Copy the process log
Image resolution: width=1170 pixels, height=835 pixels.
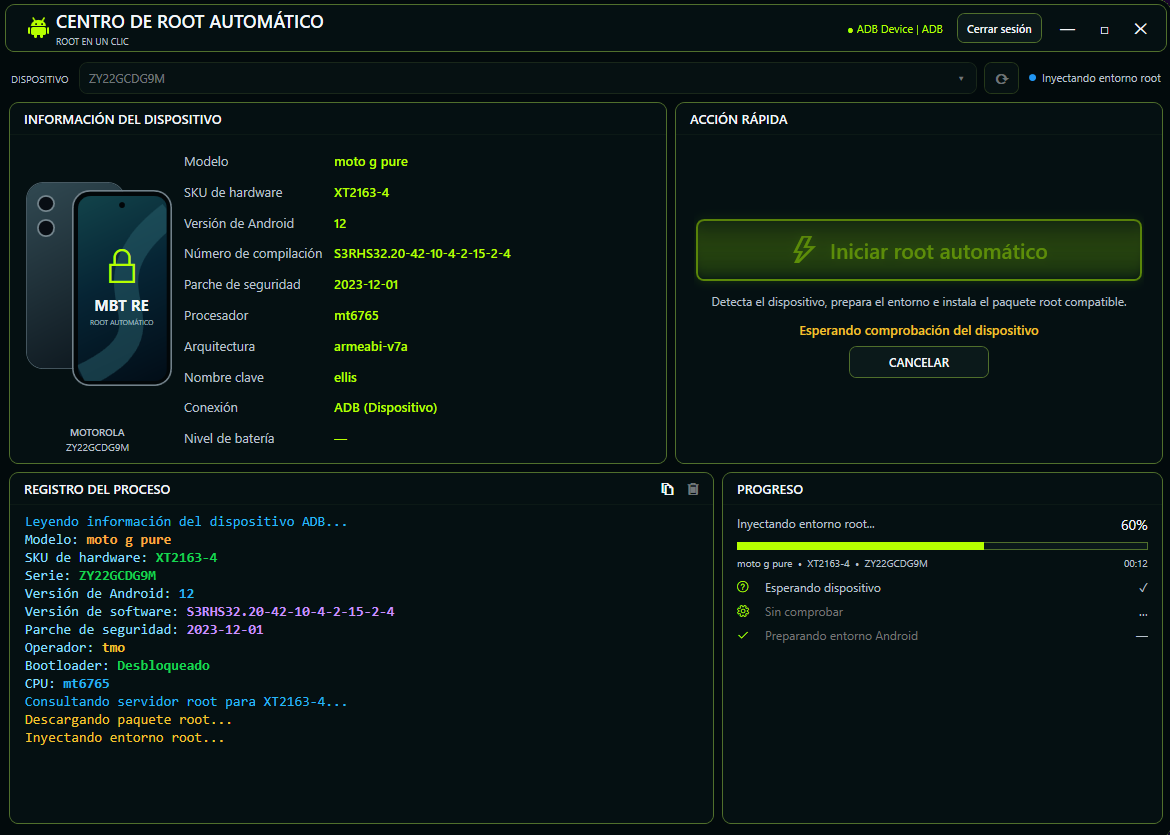pyautogui.click(x=667, y=490)
